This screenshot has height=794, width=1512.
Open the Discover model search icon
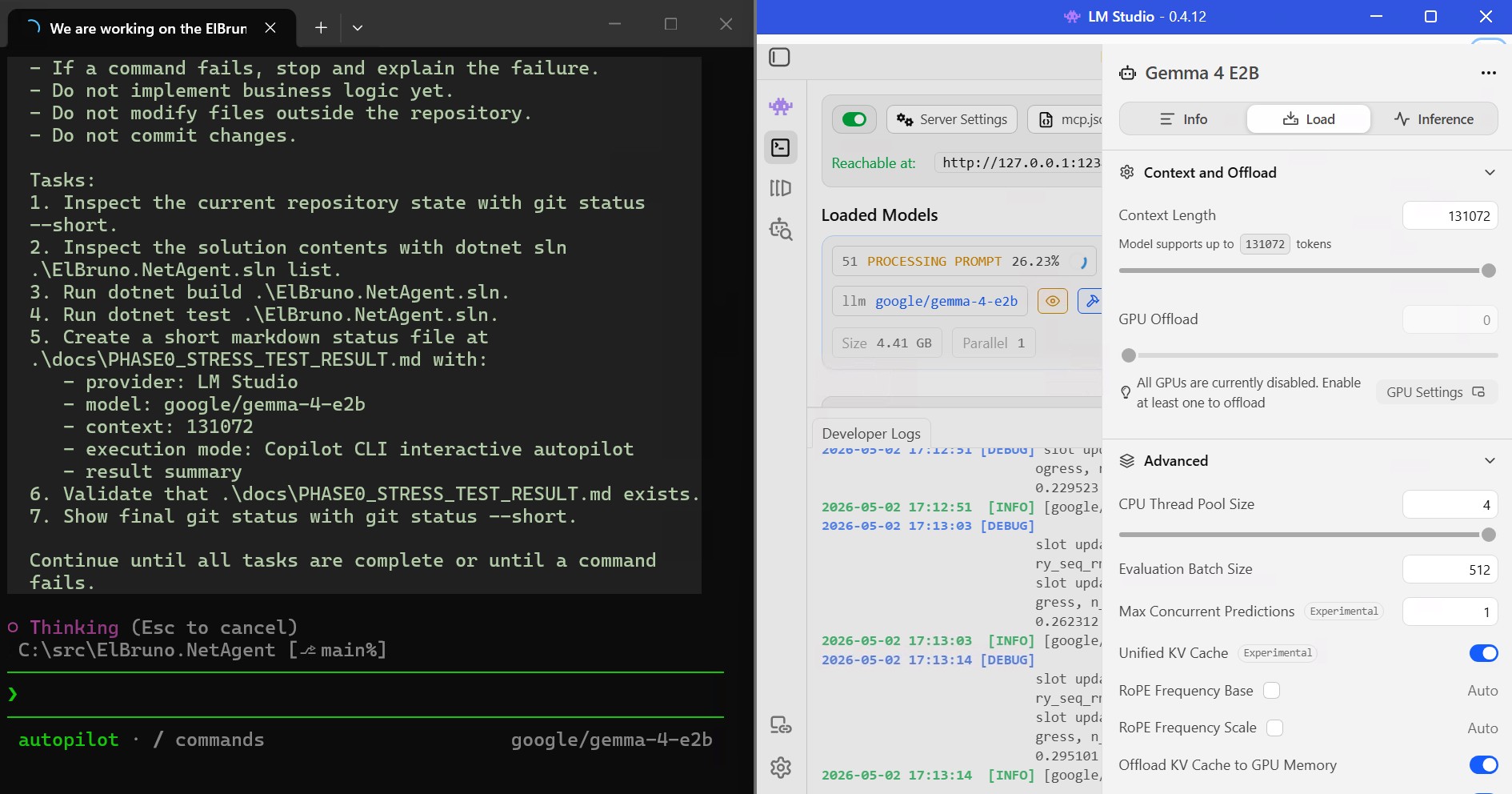(781, 230)
